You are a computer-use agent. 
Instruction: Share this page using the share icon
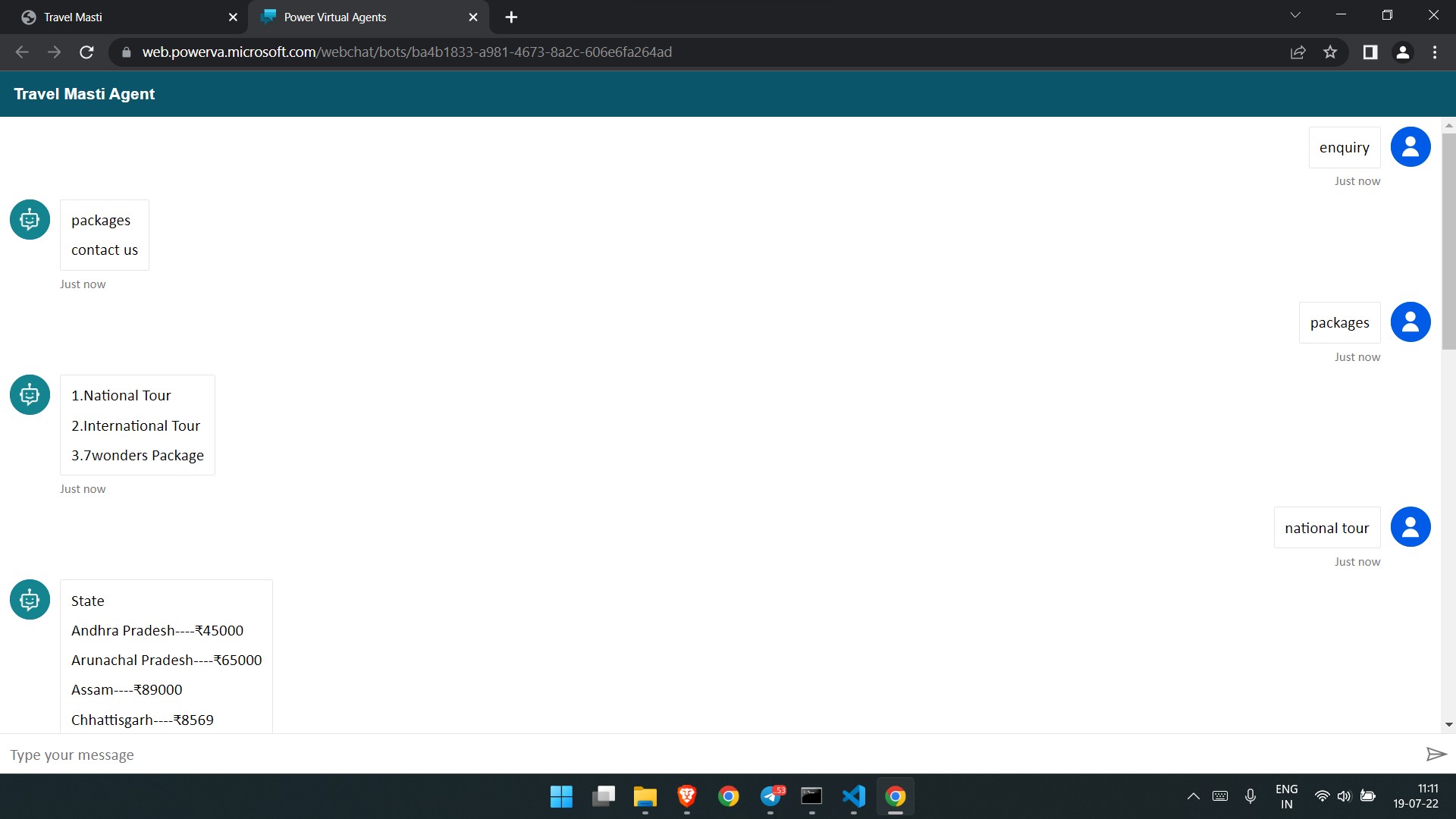click(1298, 52)
